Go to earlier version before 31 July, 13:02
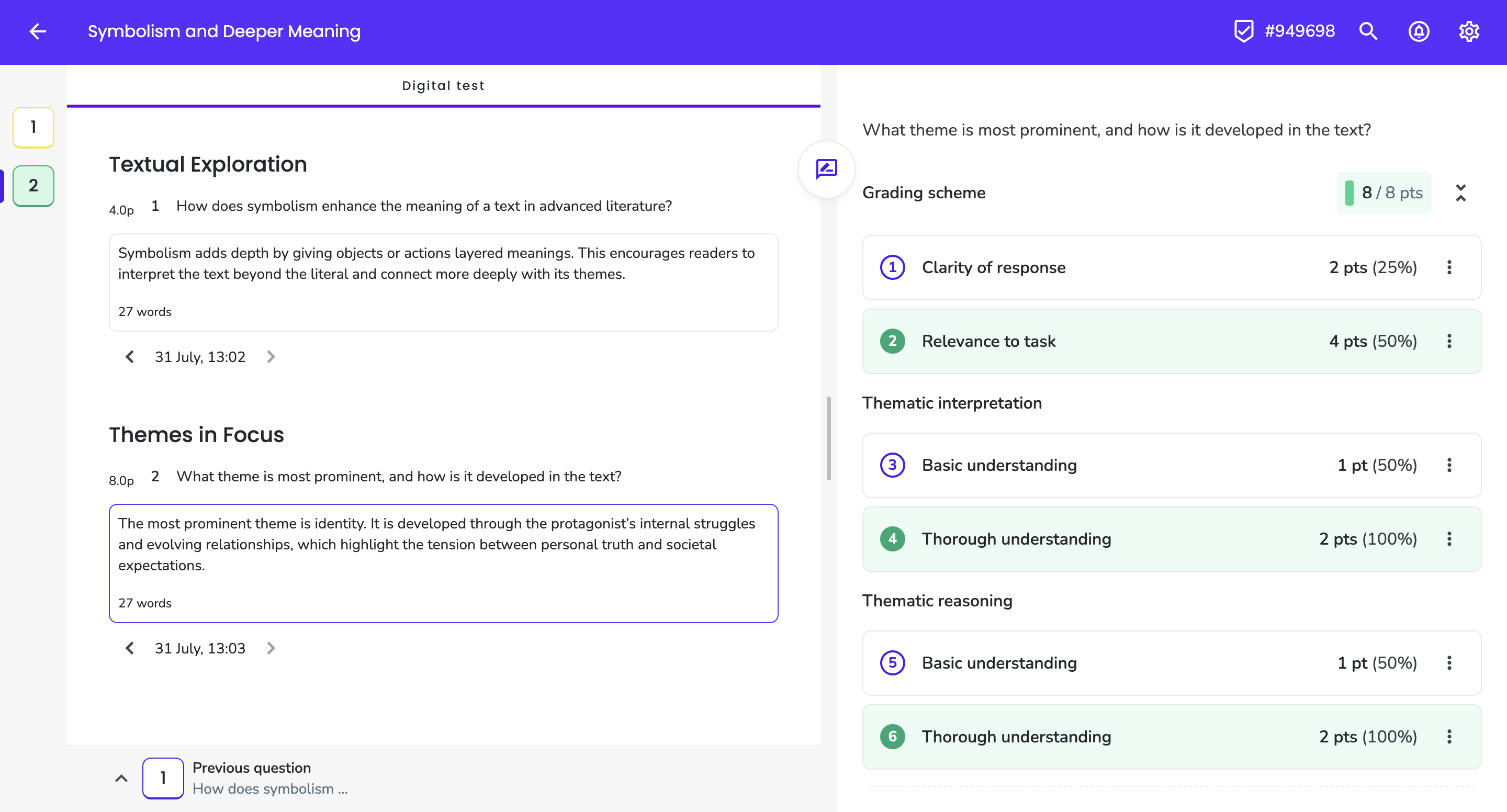Image resolution: width=1507 pixels, height=812 pixels. pos(130,357)
